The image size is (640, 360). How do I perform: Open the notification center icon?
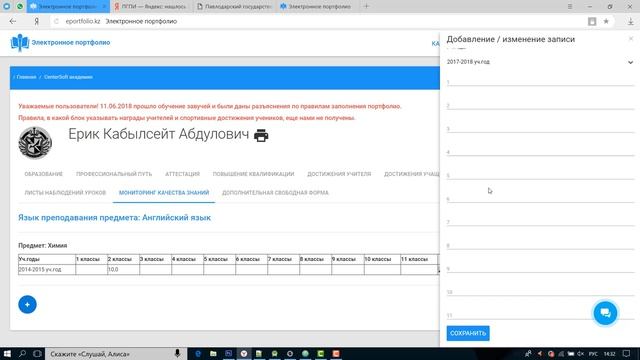(x=627, y=353)
